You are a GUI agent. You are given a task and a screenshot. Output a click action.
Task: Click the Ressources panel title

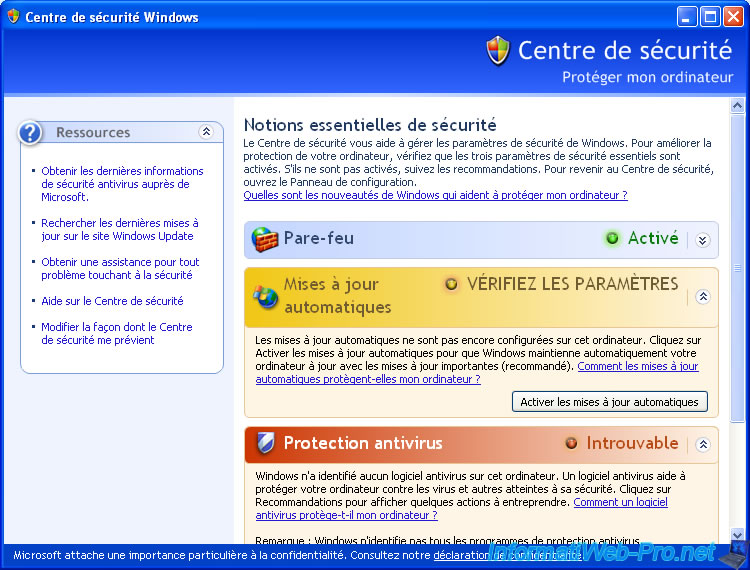[93, 132]
